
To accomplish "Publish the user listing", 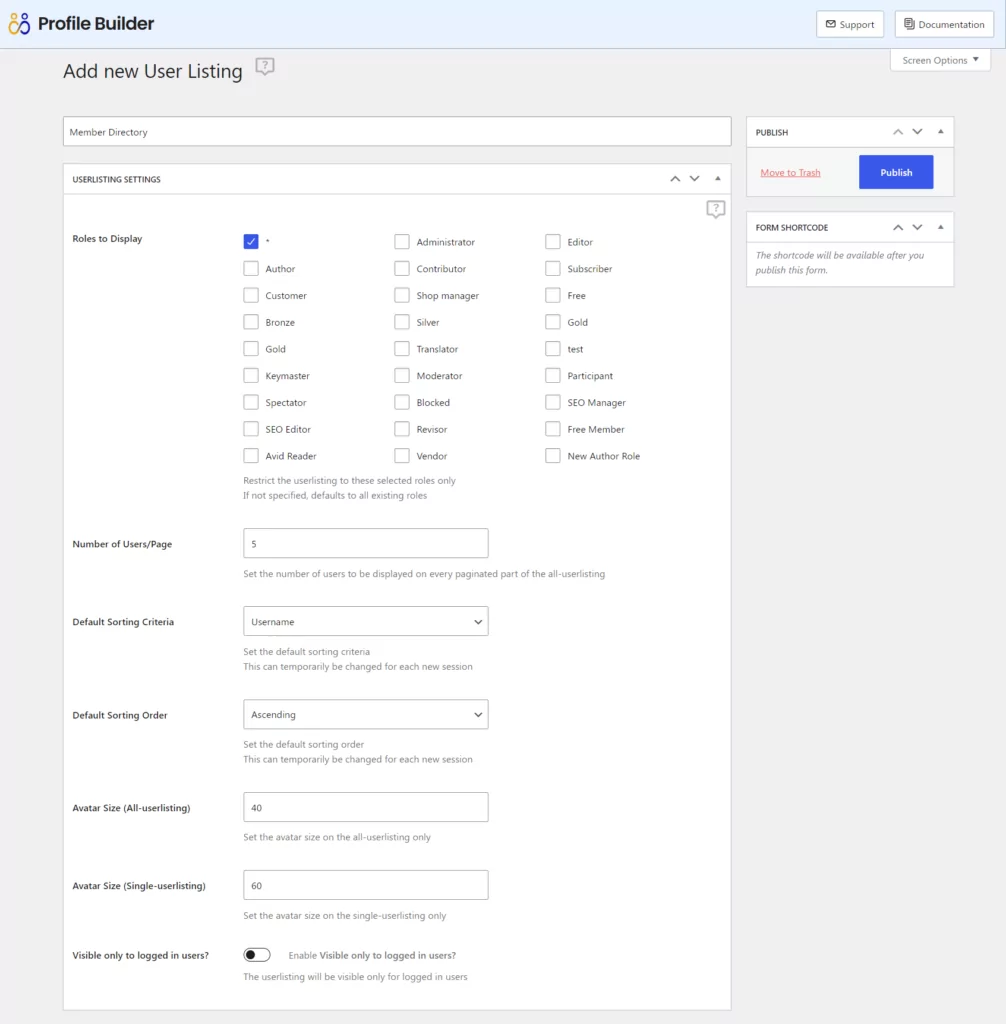I will [x=896, y=172].
